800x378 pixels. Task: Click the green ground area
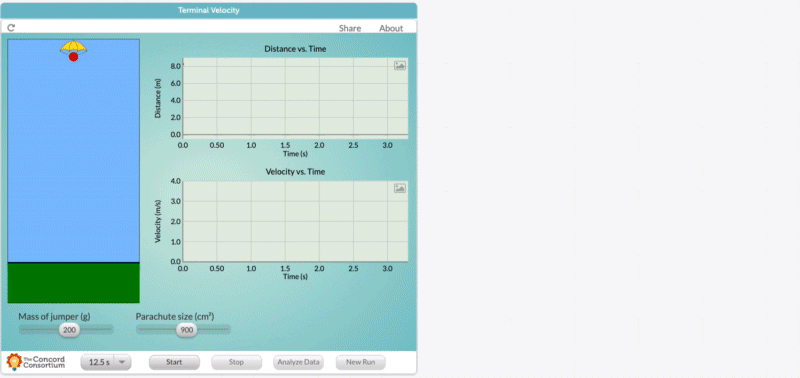pos(73,283)
